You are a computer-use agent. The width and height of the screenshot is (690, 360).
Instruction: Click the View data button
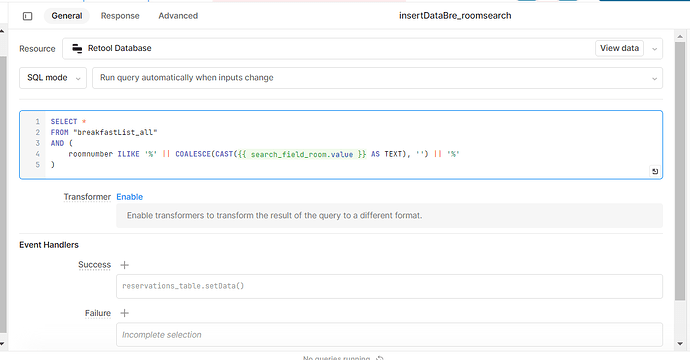tap(619, 48)
